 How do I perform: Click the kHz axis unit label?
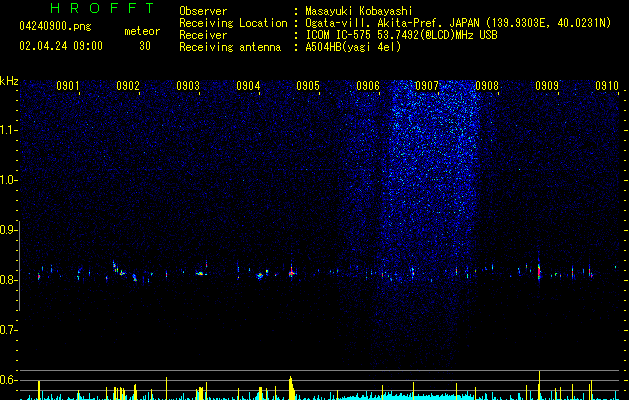click(9, 81)
